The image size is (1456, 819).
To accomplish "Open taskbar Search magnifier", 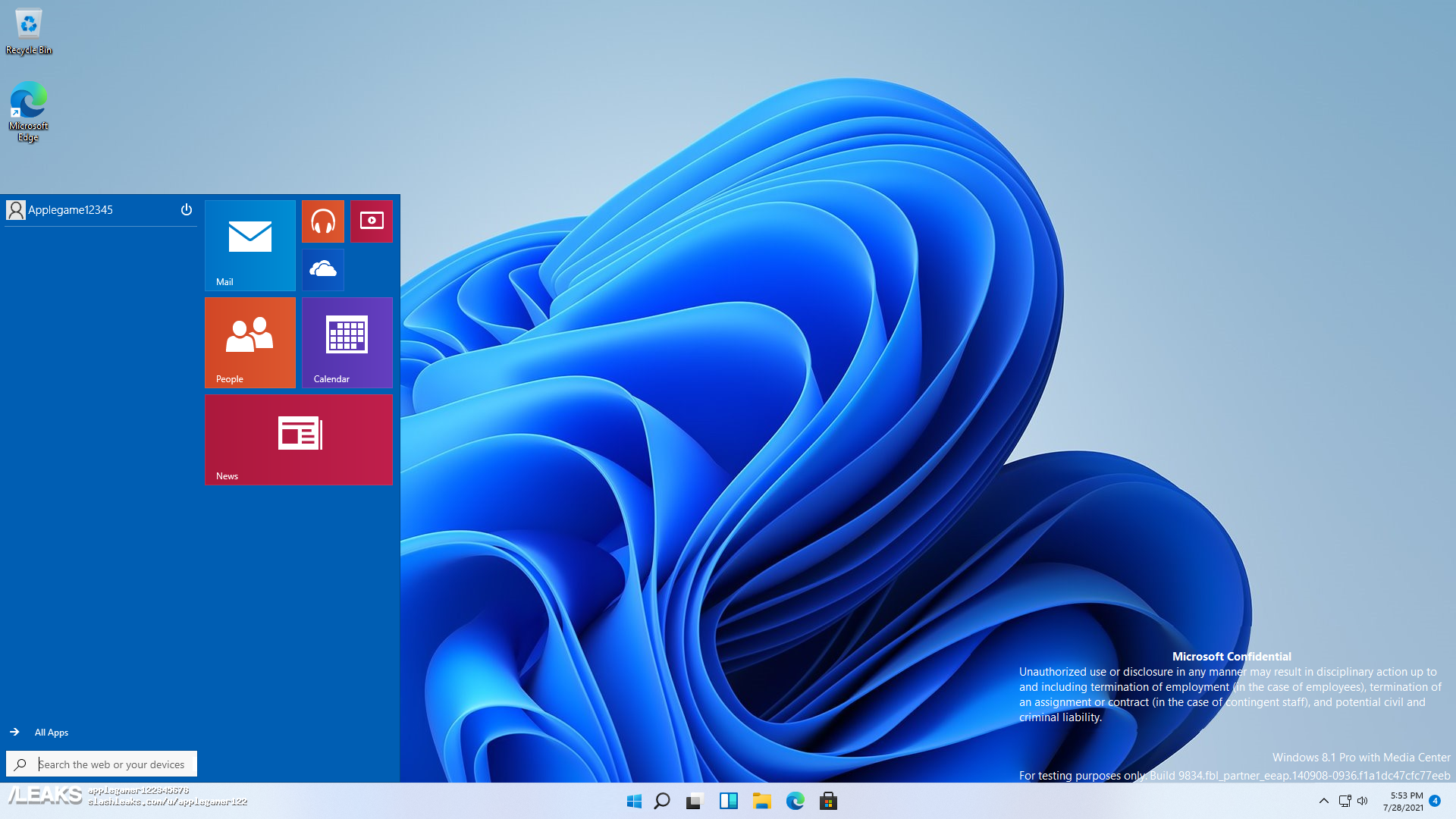I will coord(662,801).
